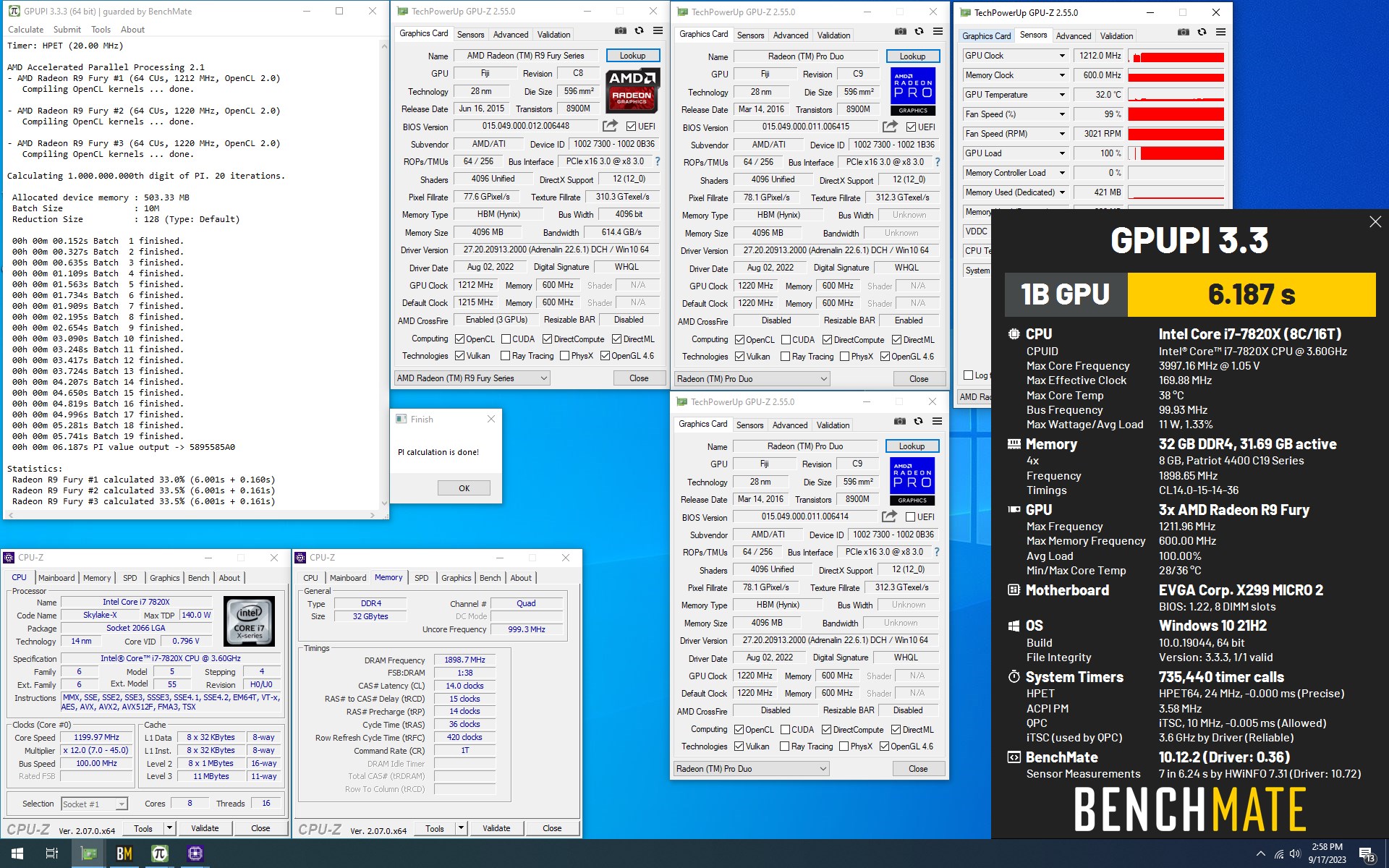Open GPU selector dropdown in R9 Fury GPU-Z
This screenshot has height=868, width=1389.
tap(472, 378)
